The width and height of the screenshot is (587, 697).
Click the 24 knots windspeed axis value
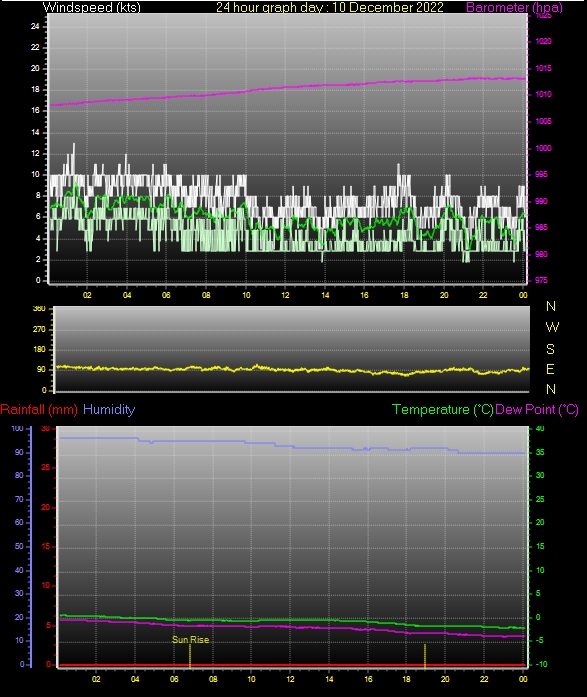pyautogui.click(x=35, y=26)
